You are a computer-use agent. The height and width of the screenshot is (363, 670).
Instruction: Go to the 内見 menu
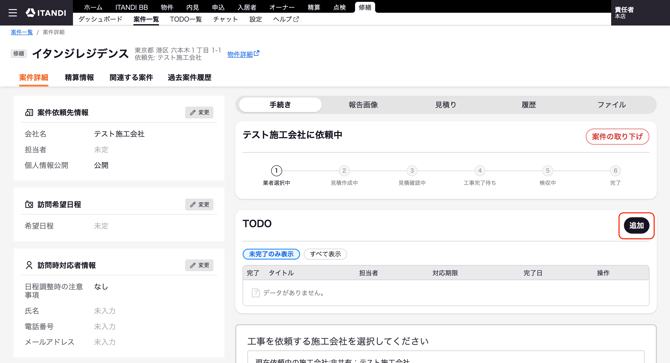pos(192,7)
